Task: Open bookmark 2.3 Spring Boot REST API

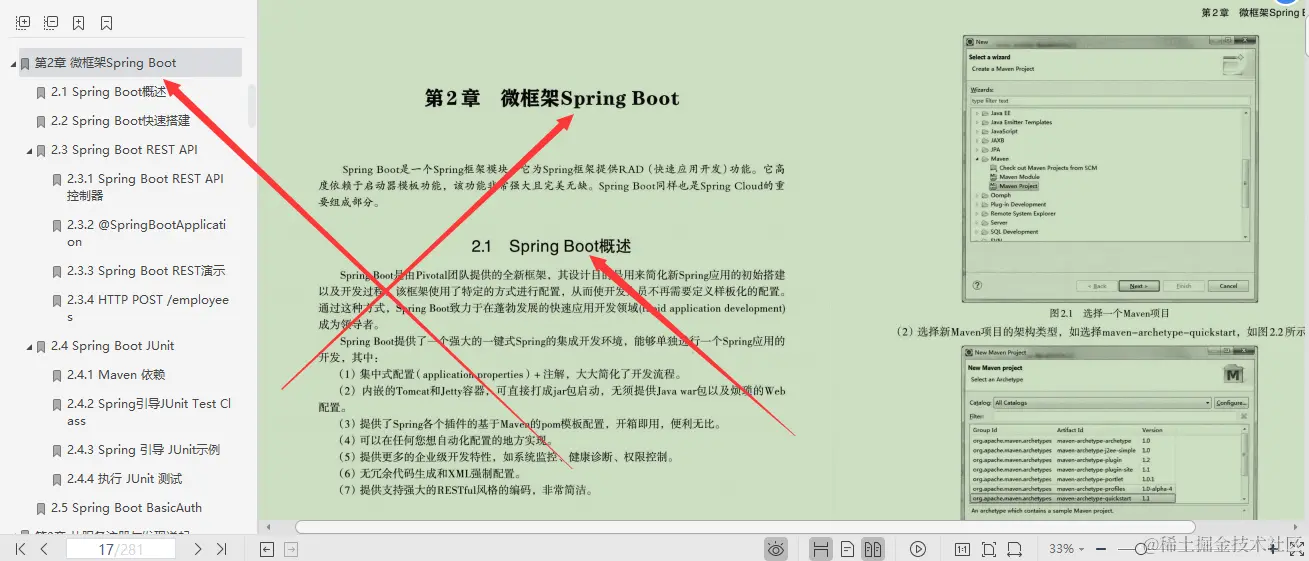Action: [x=125, y=150]
